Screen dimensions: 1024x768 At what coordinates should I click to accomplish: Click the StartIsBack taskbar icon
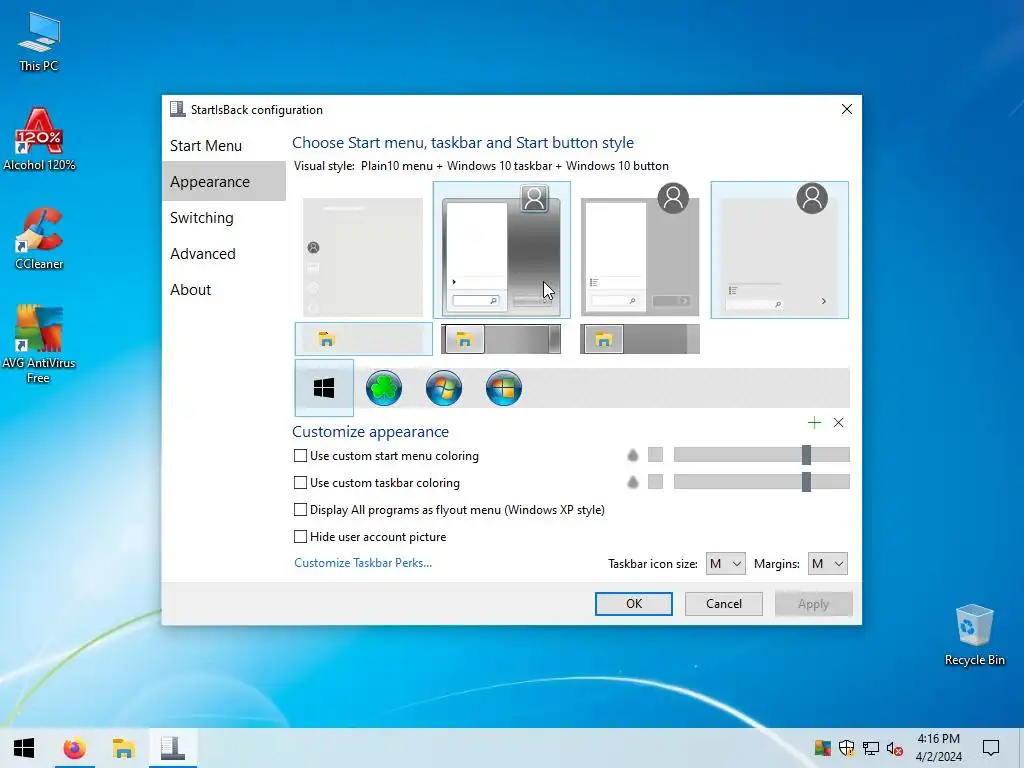pos(172,748)
